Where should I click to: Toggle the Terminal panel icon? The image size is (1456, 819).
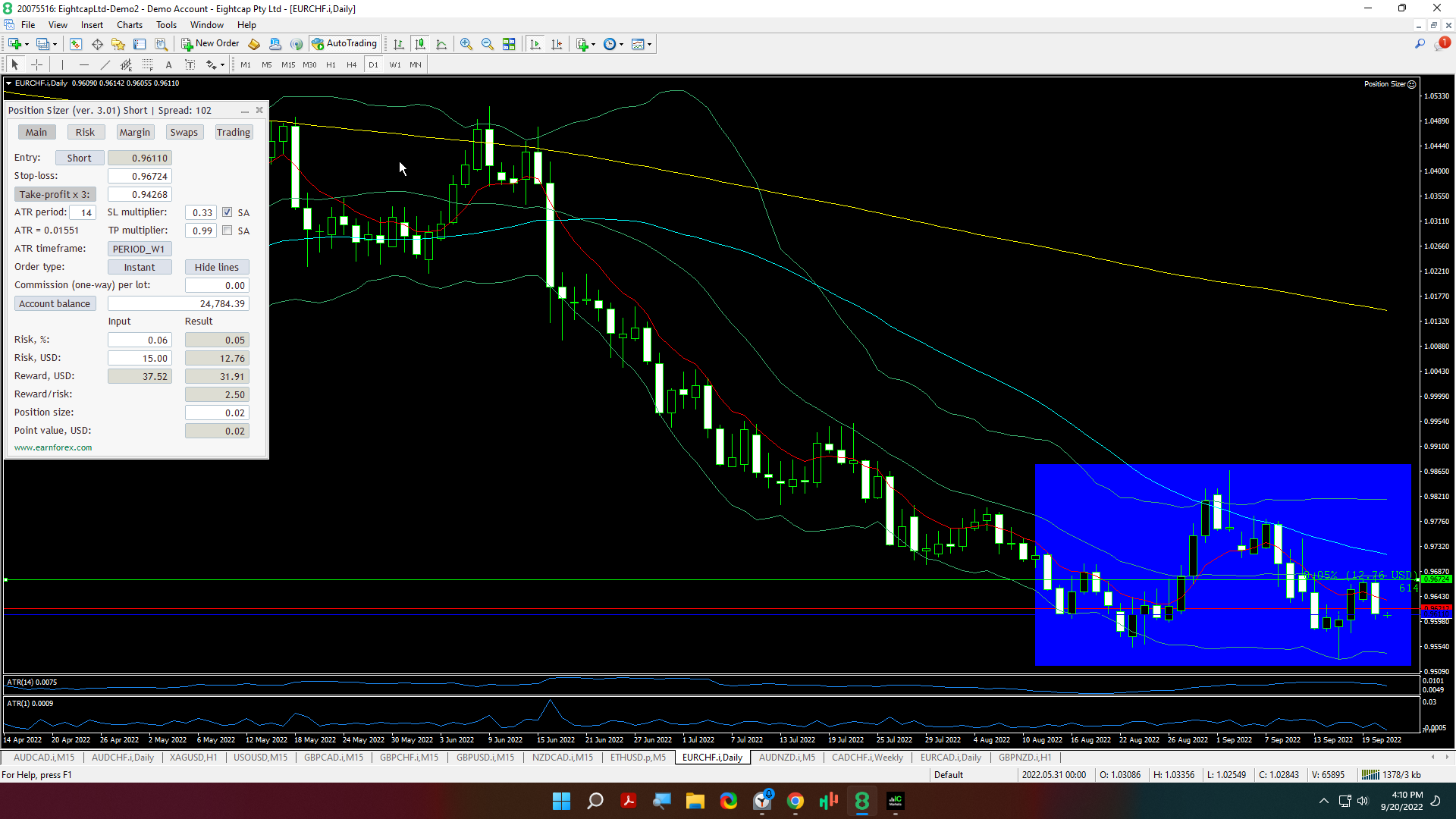click(140, 44)
